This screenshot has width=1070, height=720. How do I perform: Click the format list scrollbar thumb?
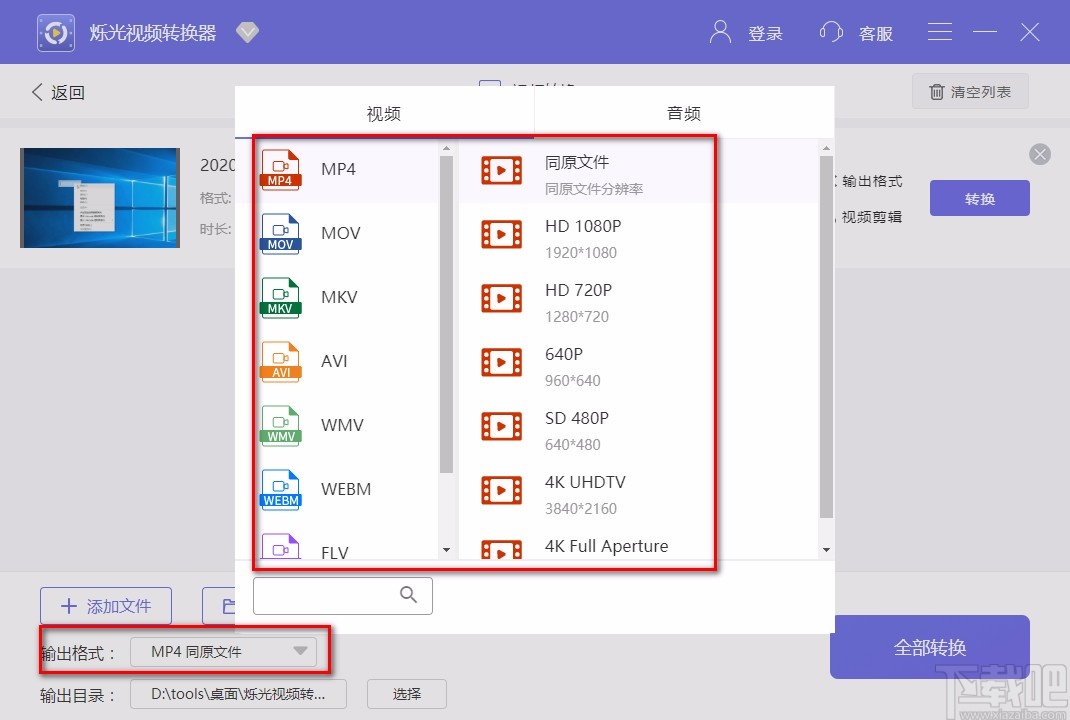click(446, 314)
